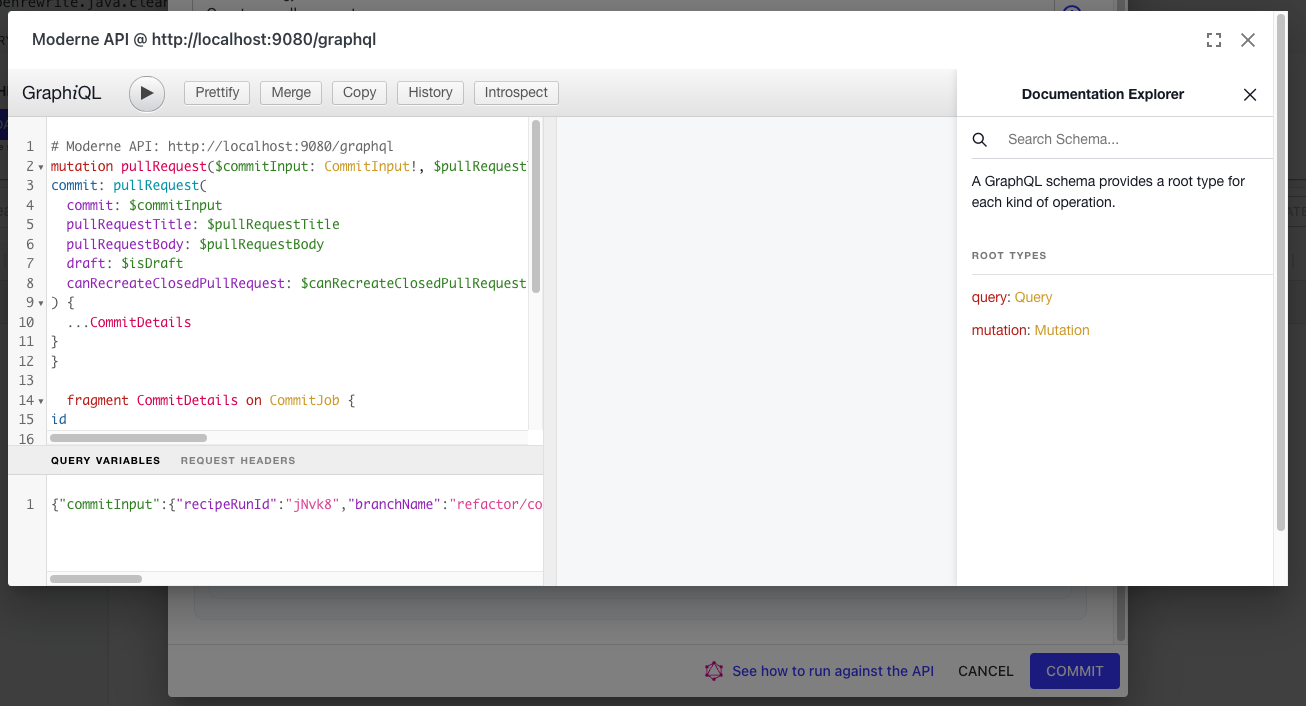Close the Documentation Explorer panel
This screenshot has width=1306, height=706.
(x=1250, y=95)
